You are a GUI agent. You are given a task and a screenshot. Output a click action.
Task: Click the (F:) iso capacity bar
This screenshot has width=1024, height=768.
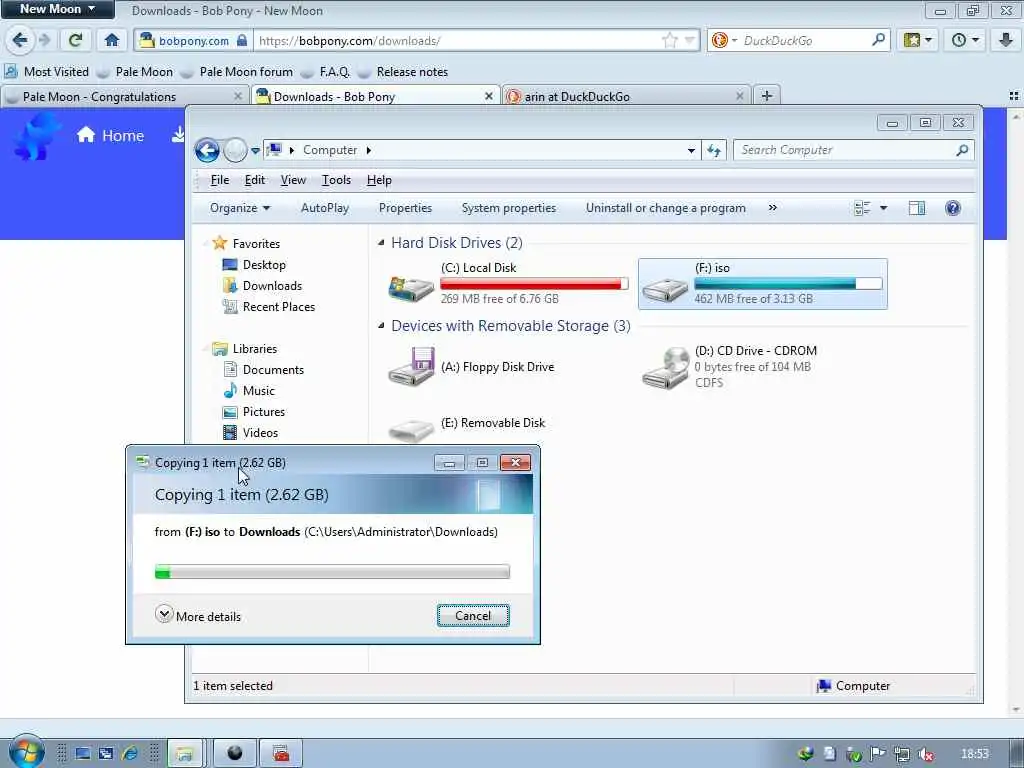(x=788, y=284)
